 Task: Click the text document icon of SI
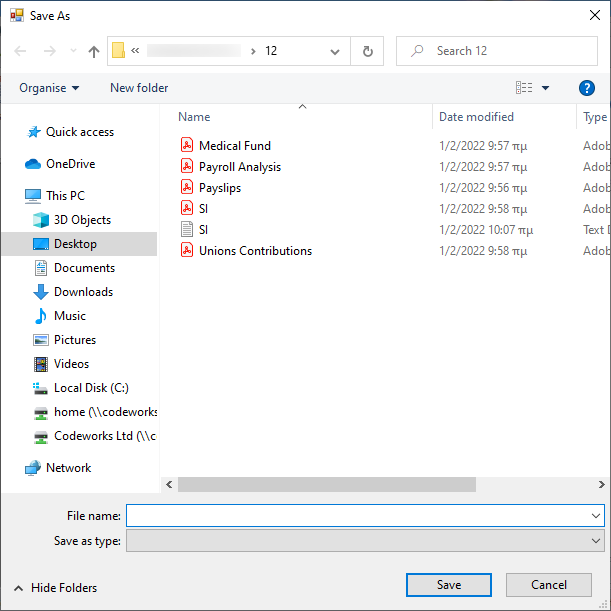coord(187,230)
